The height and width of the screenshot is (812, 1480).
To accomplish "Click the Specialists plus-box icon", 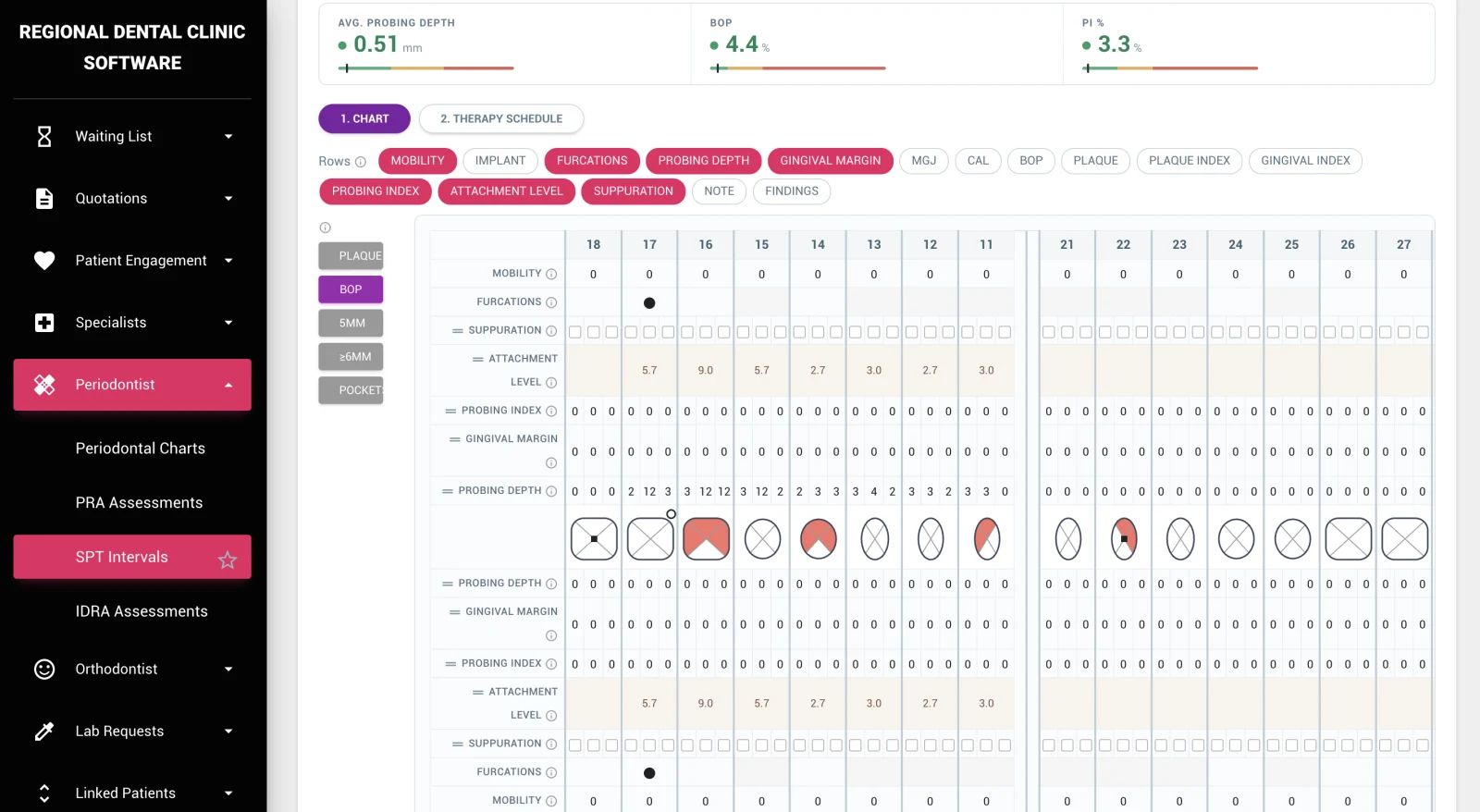I will [x=43, y=323].
